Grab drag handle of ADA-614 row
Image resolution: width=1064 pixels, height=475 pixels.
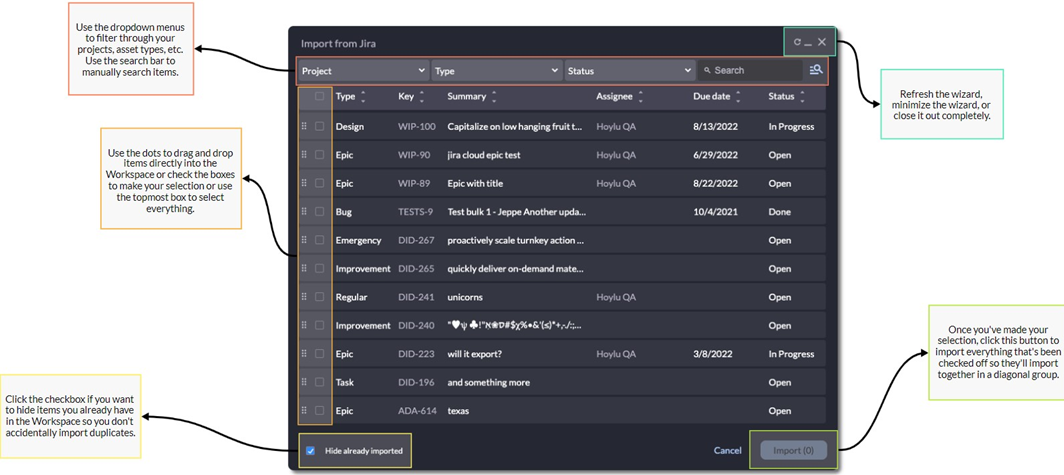pos(304,411)
